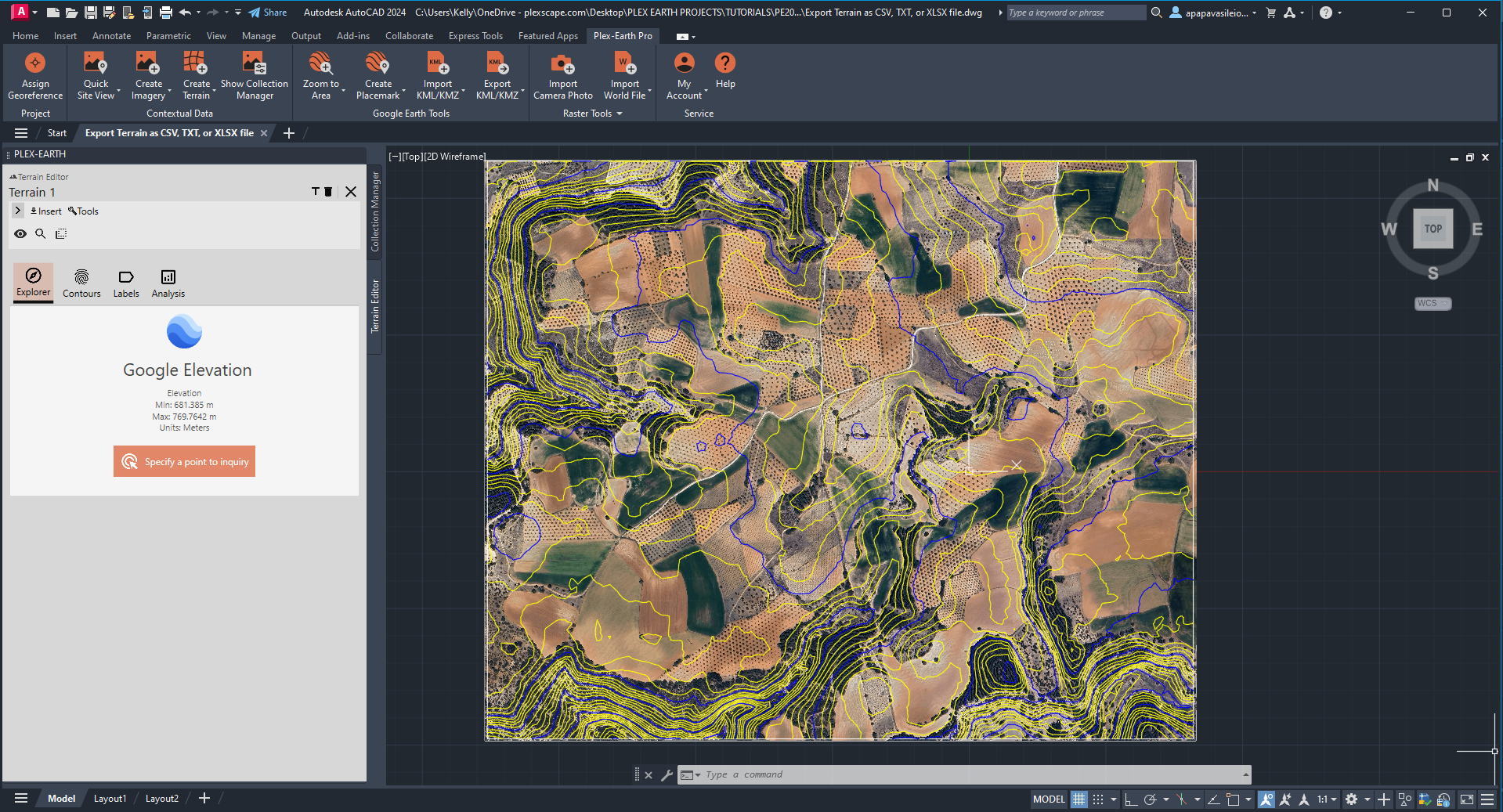
Task: Open the Import Camera Photo tool
Action: tap(563, 76)
